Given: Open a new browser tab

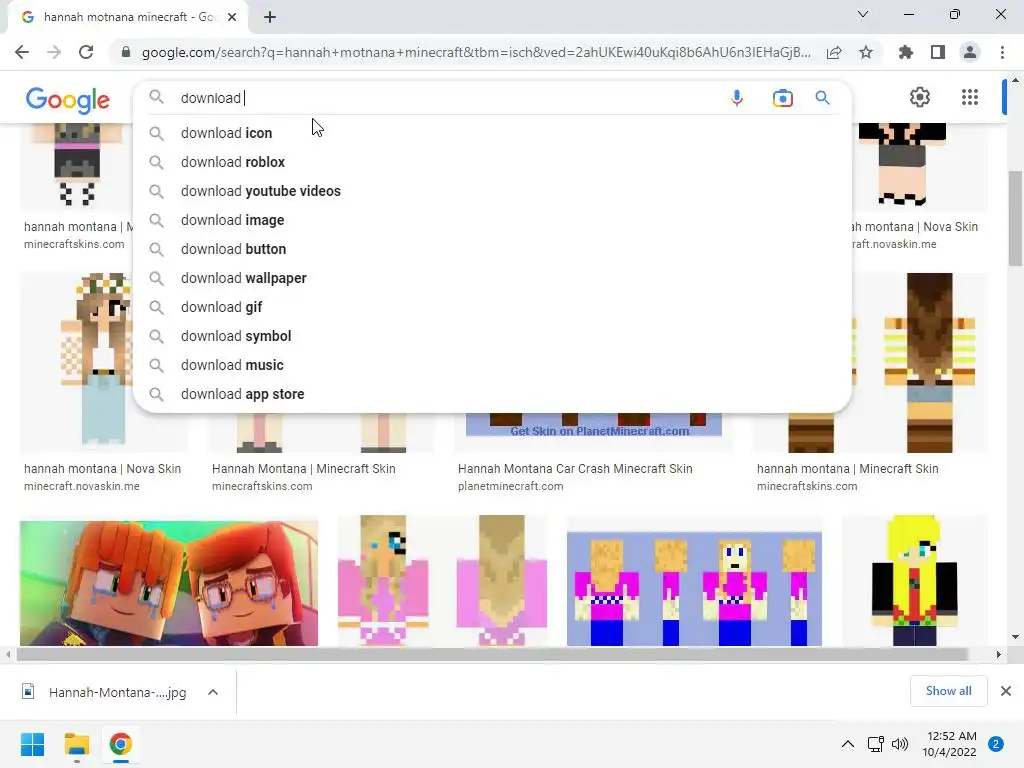Looking at the screenshot, I should [x=270, y=17].
